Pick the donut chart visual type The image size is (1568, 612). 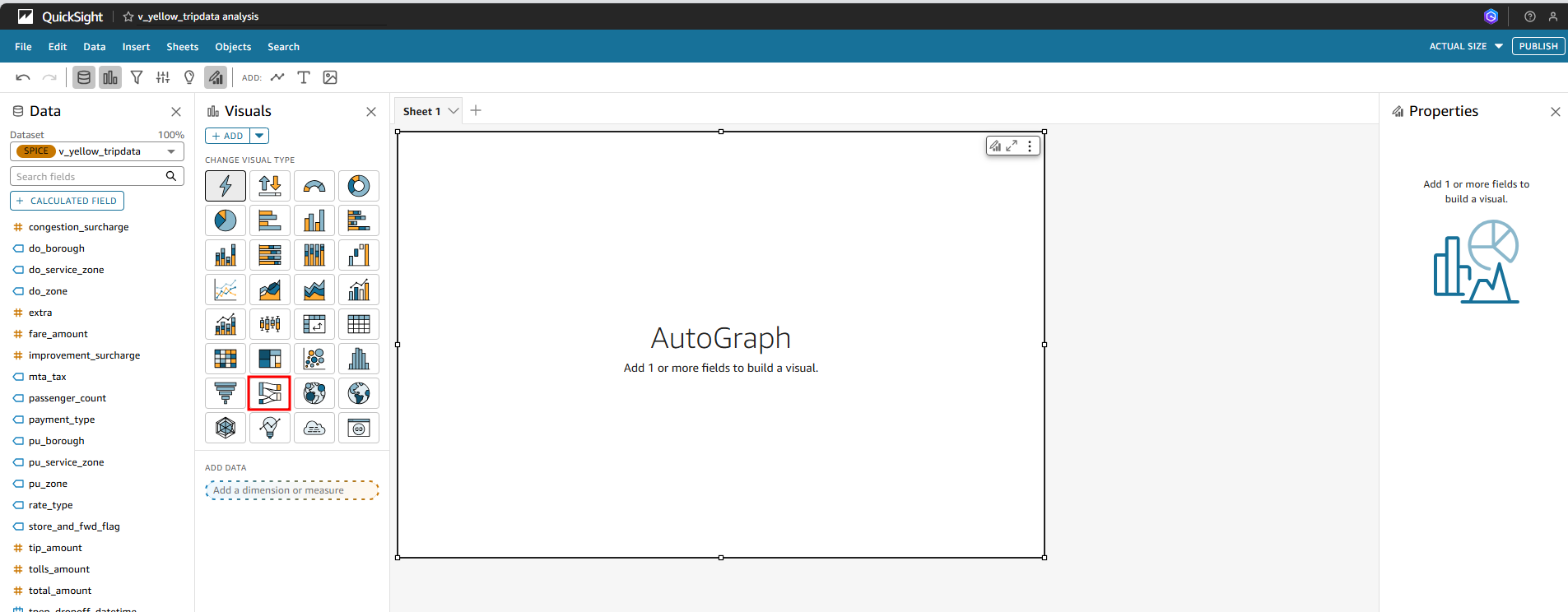click(358, 186)
